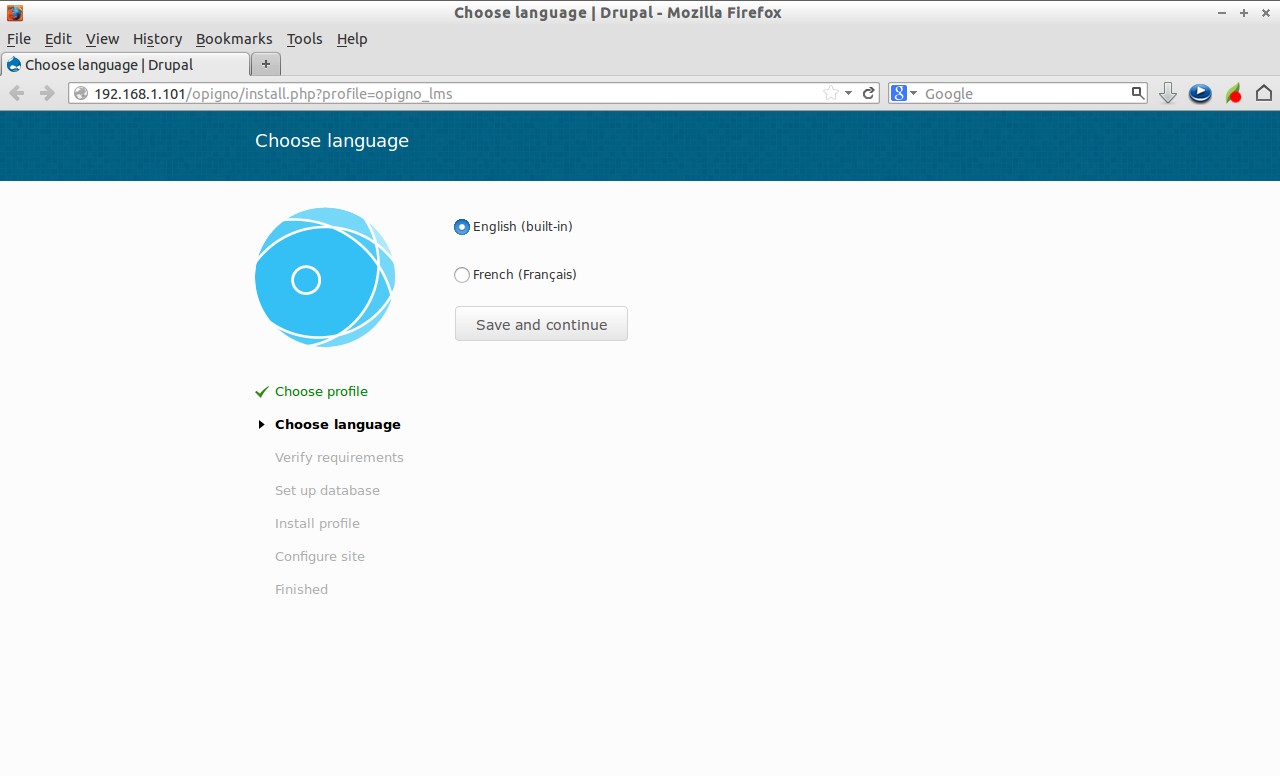The width and height of the screenshot is (1280, 776).
Task: Click the Drupal favicon on the tab
Action: tap(13, 65)
